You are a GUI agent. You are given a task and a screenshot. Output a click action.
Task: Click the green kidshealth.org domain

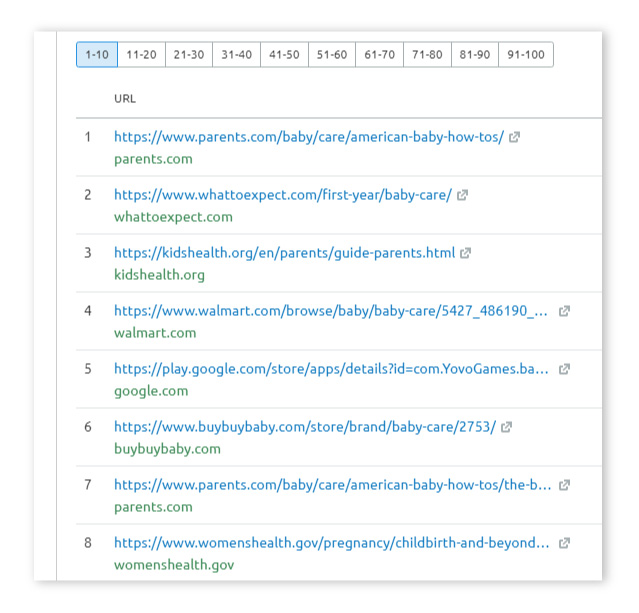[159, 275]
